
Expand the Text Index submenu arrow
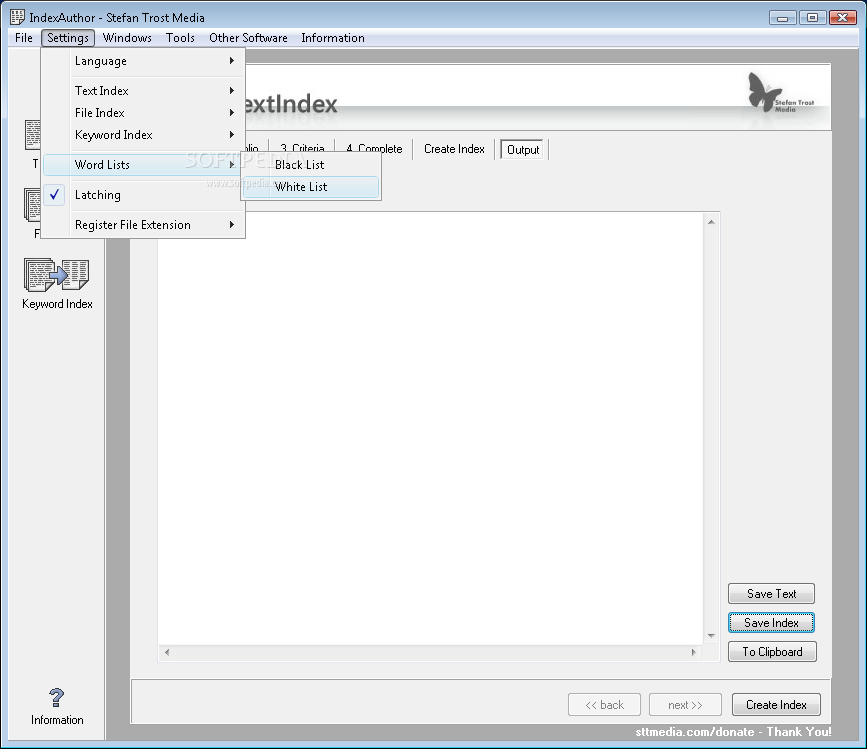(232, 90)
